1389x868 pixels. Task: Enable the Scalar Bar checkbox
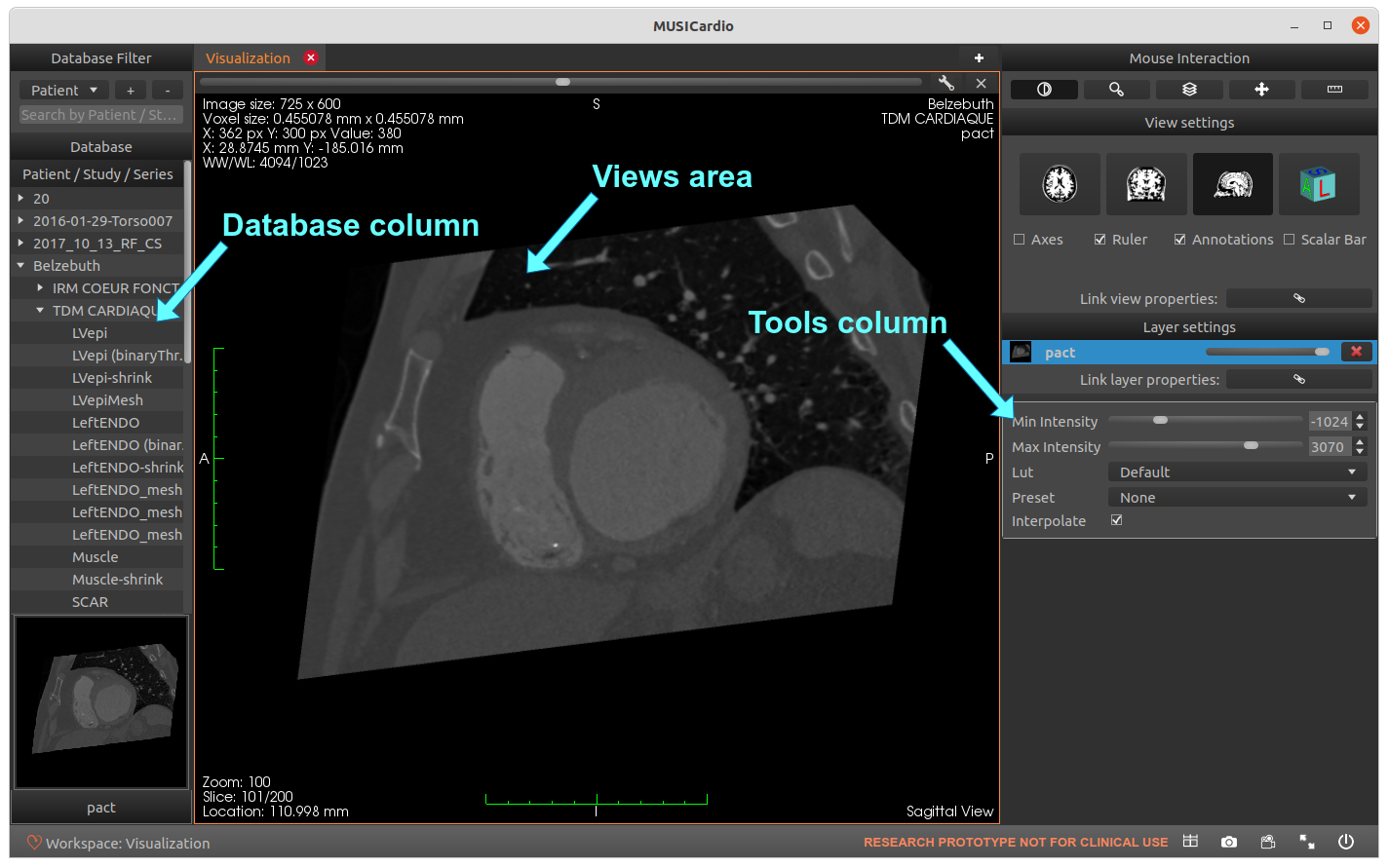(x=1290, y=240)
